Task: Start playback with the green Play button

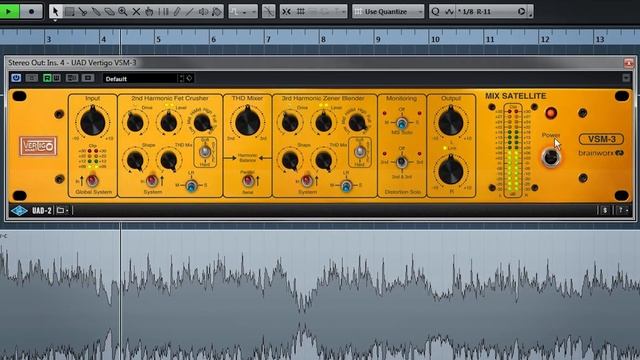Action: (10, 11)
